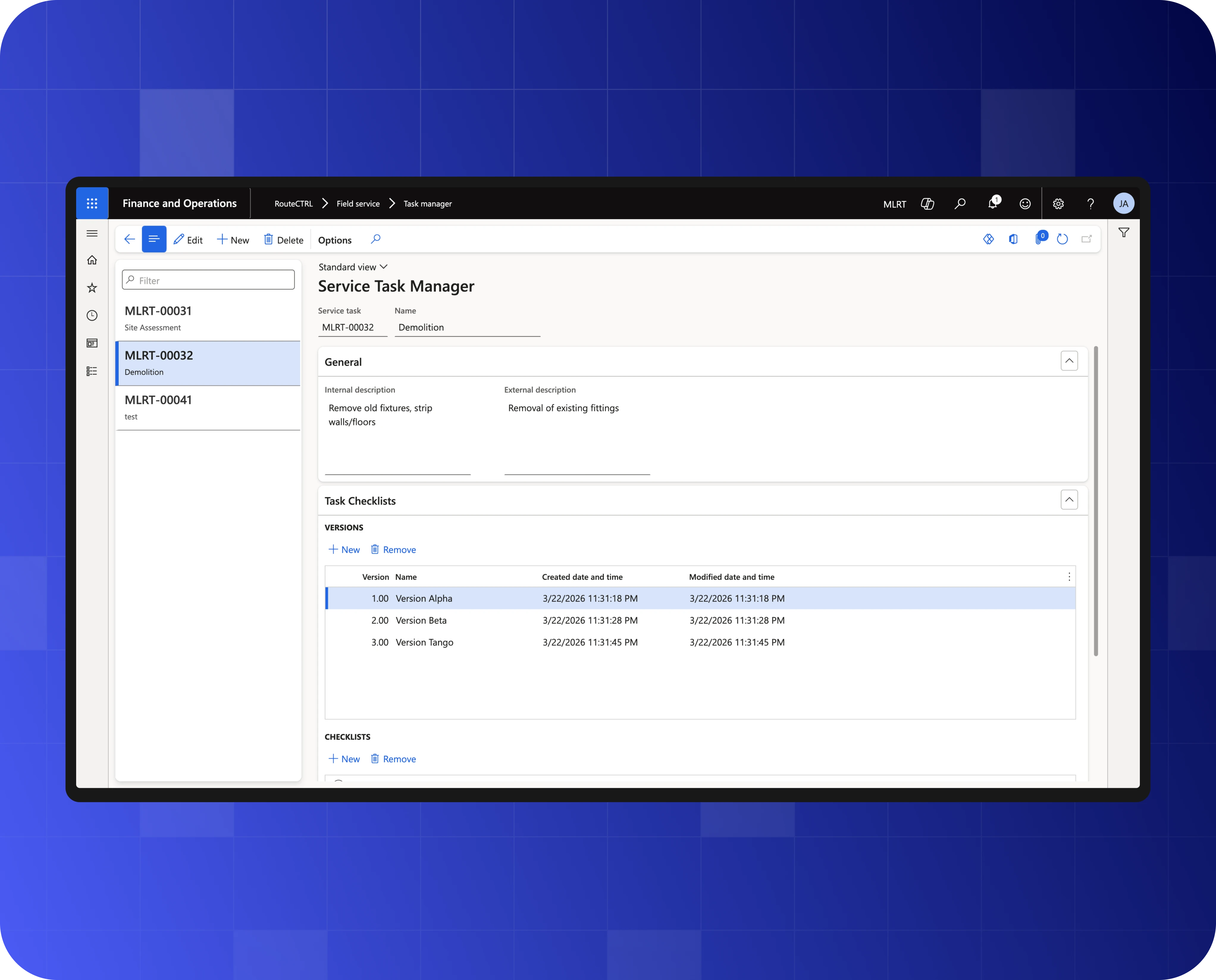Click the back arrow in action pane
The height and width of the screenshot is (980, 1216).
click(x=129, y=239)
